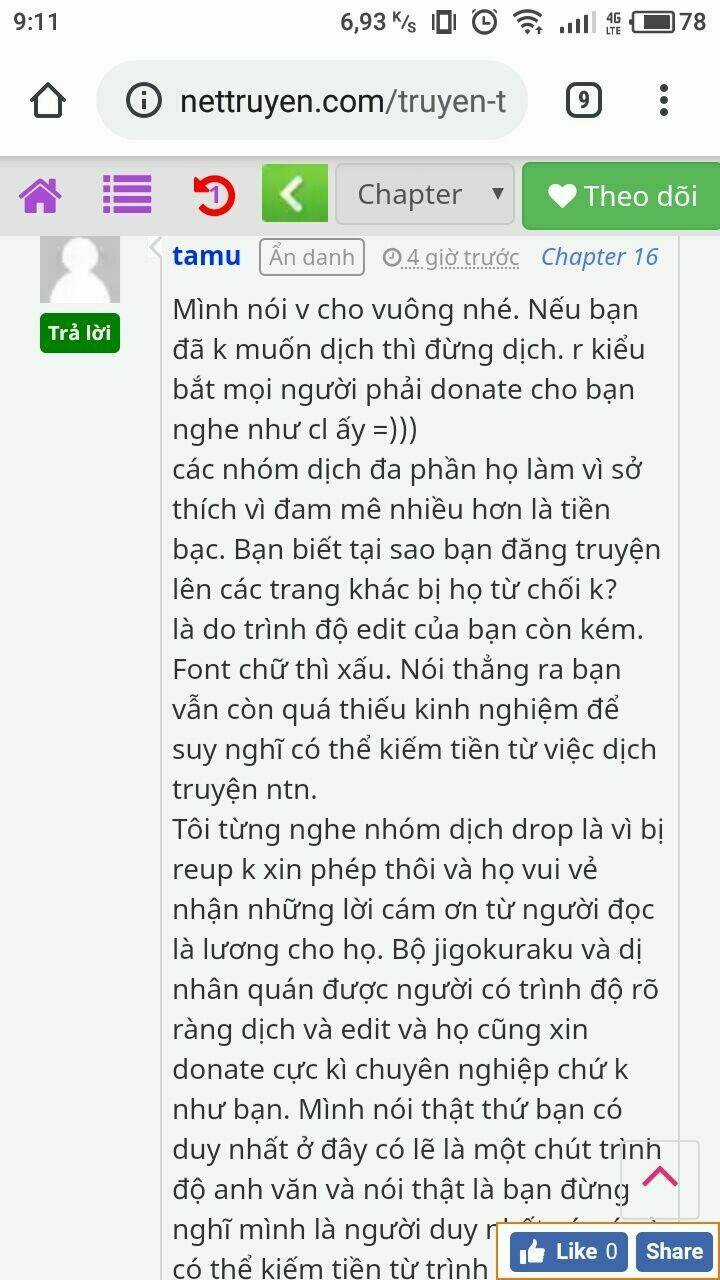Open the tamu username profile link
Viewport: 720px width, 1280px height.
[206, 256]
